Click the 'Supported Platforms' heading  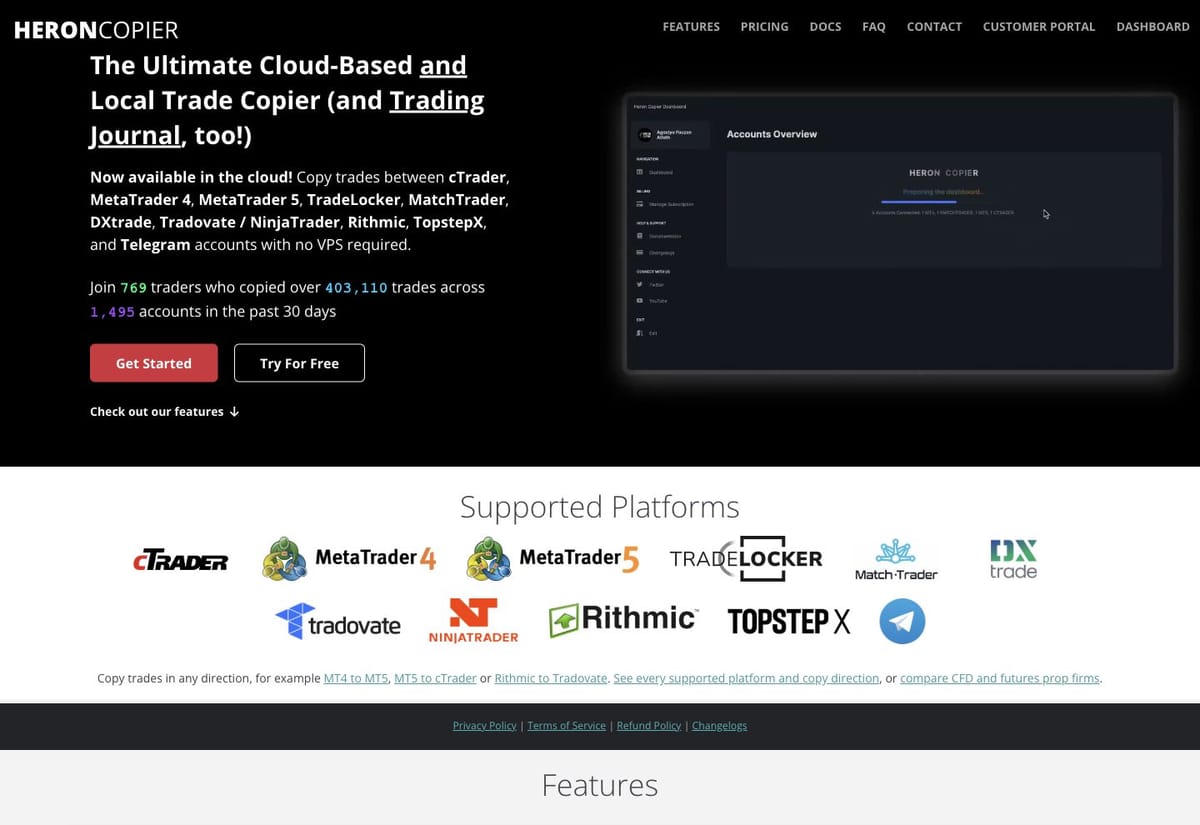point(600,507)
